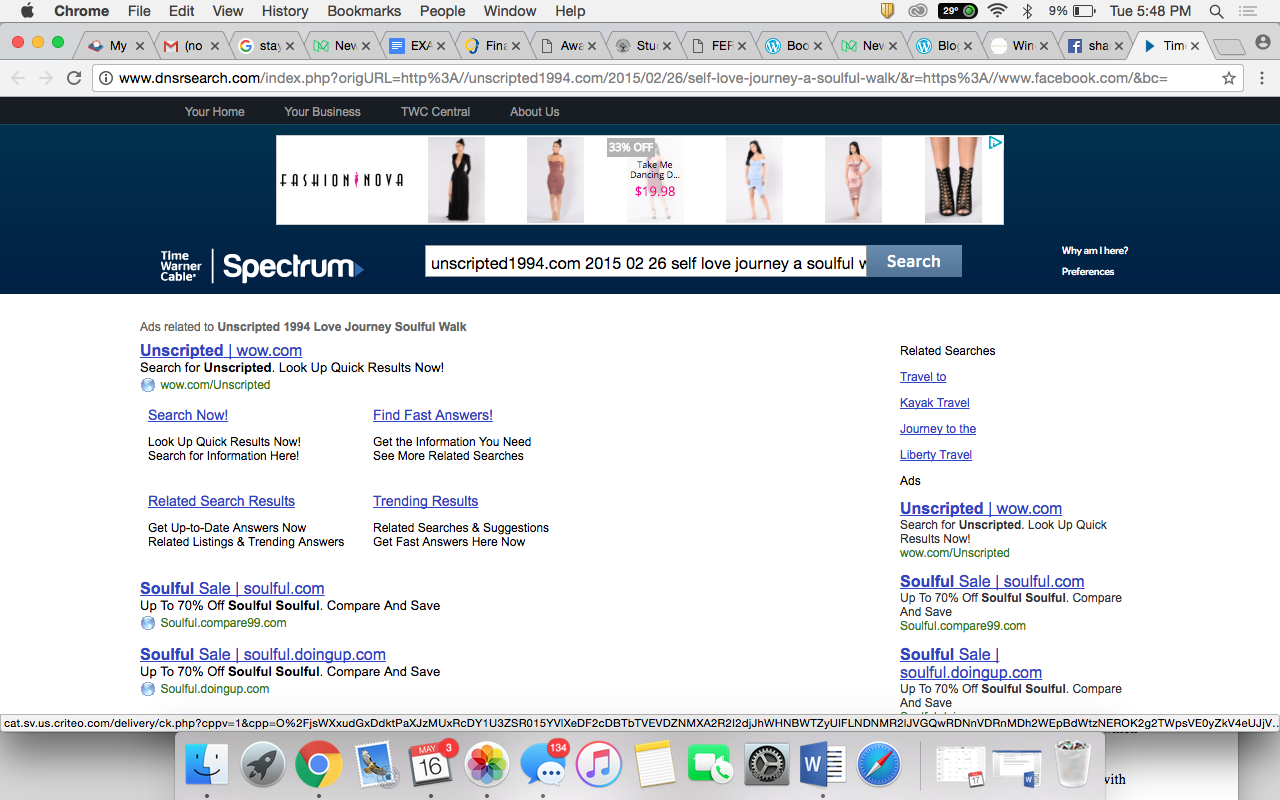This screenshot has height=800, width=1280.
Task: Click the Creative Cloud menu bar icon
Action: (917, 11)
